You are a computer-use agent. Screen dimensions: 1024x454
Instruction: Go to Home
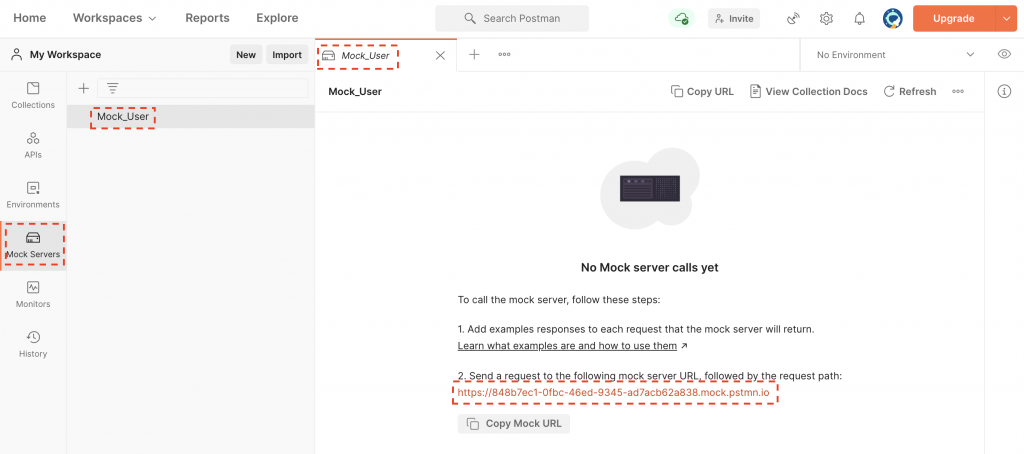[29, 18]
